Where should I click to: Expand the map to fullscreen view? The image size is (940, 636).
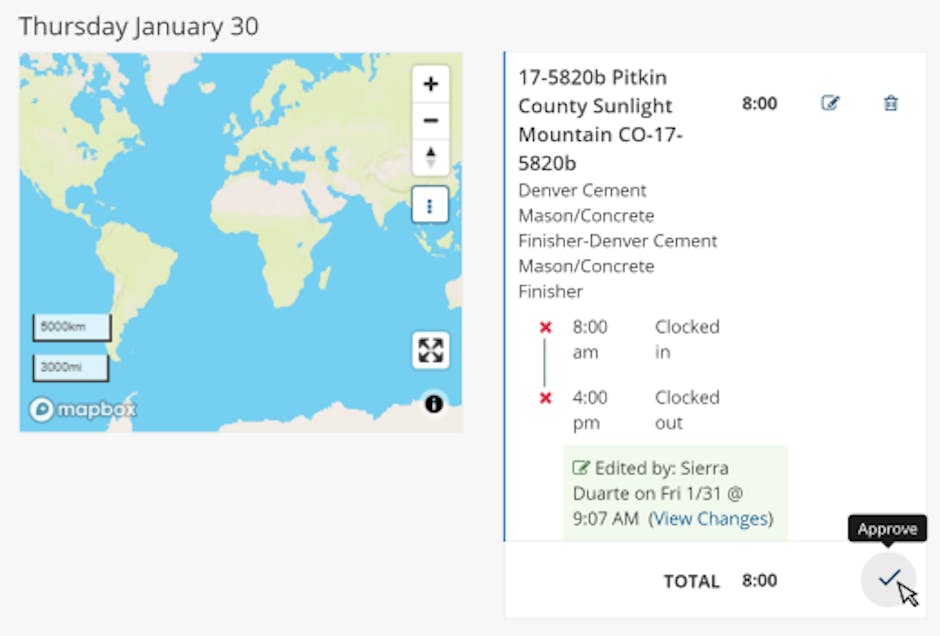(x=429, y=350)
